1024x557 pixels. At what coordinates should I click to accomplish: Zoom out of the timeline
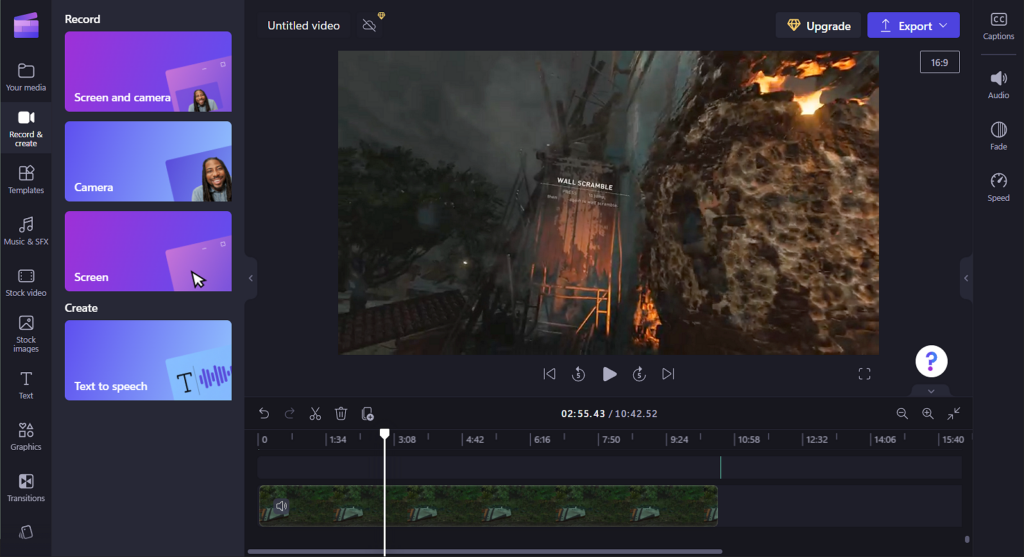[x=902, y=413]
